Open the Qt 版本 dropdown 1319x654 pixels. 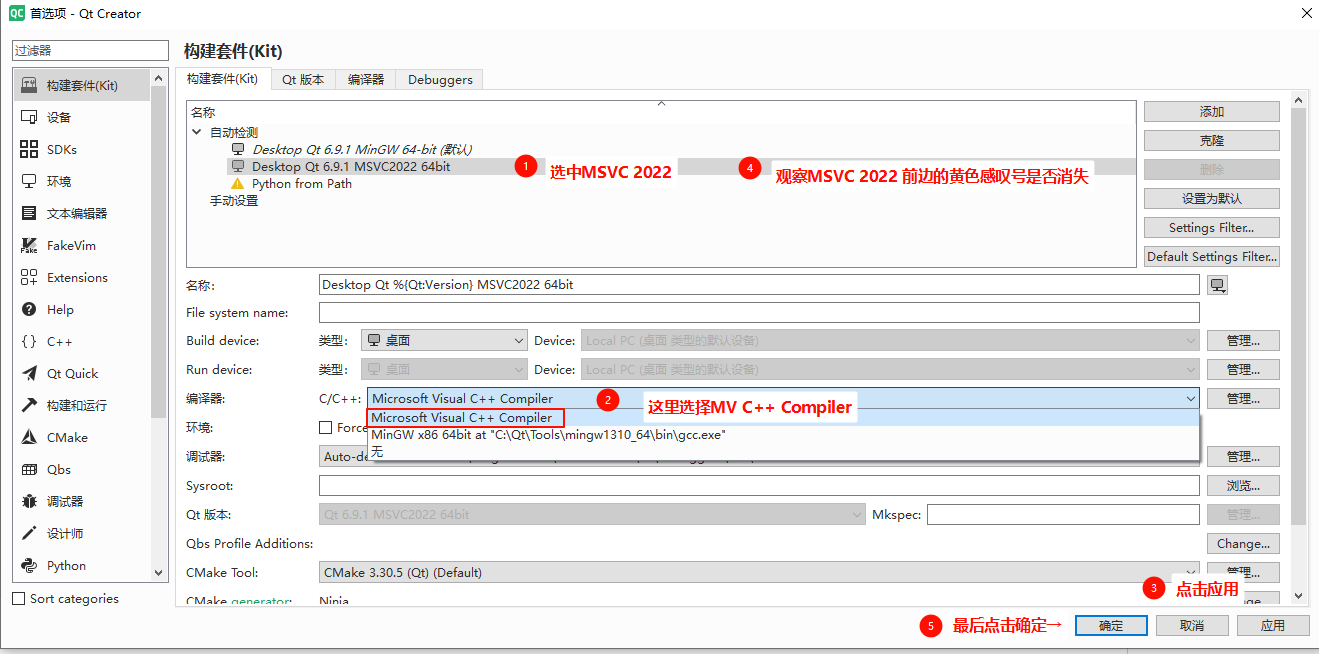point(592,514)
